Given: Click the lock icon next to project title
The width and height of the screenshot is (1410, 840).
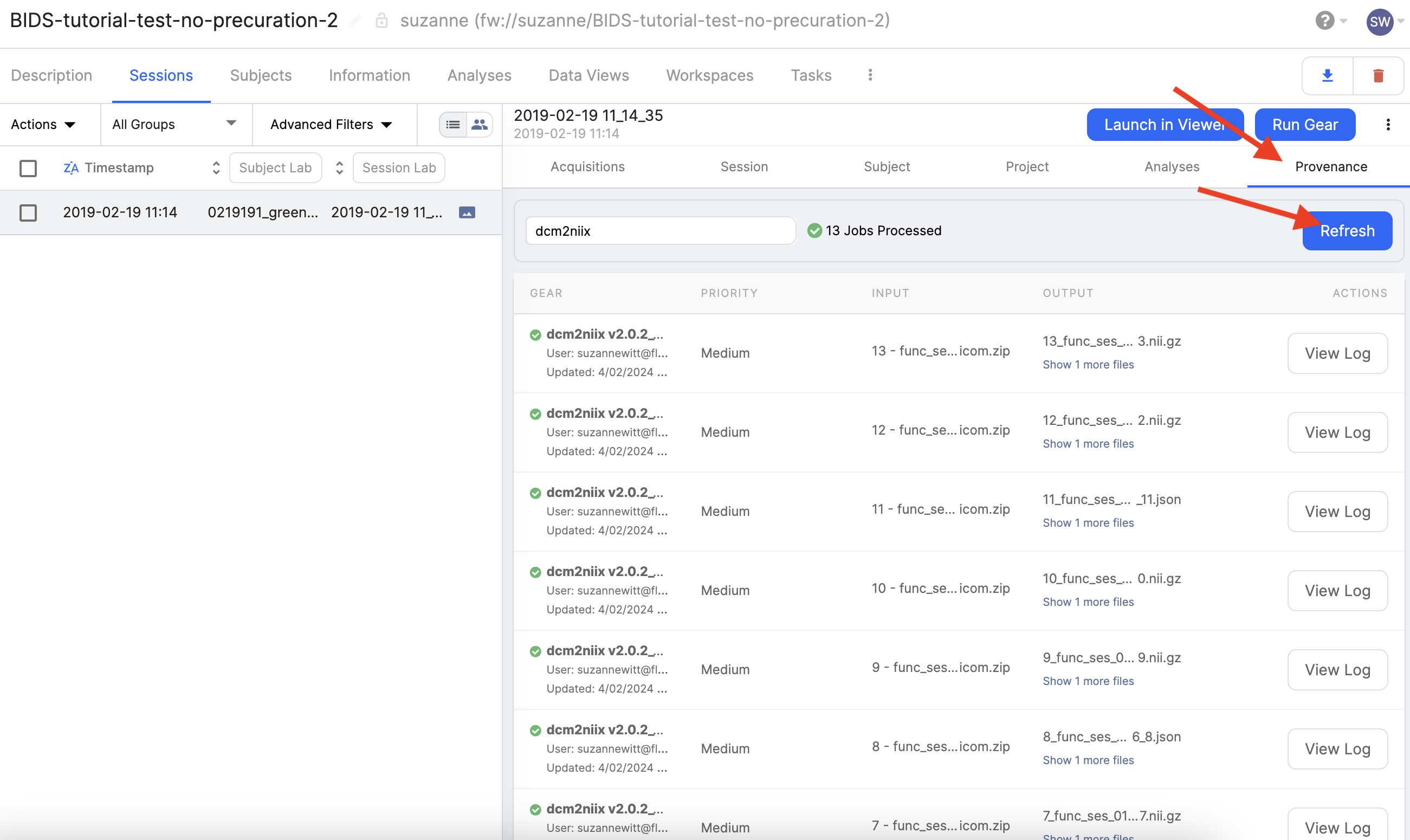Looking at the screenshot, I should tap(382, 21).
